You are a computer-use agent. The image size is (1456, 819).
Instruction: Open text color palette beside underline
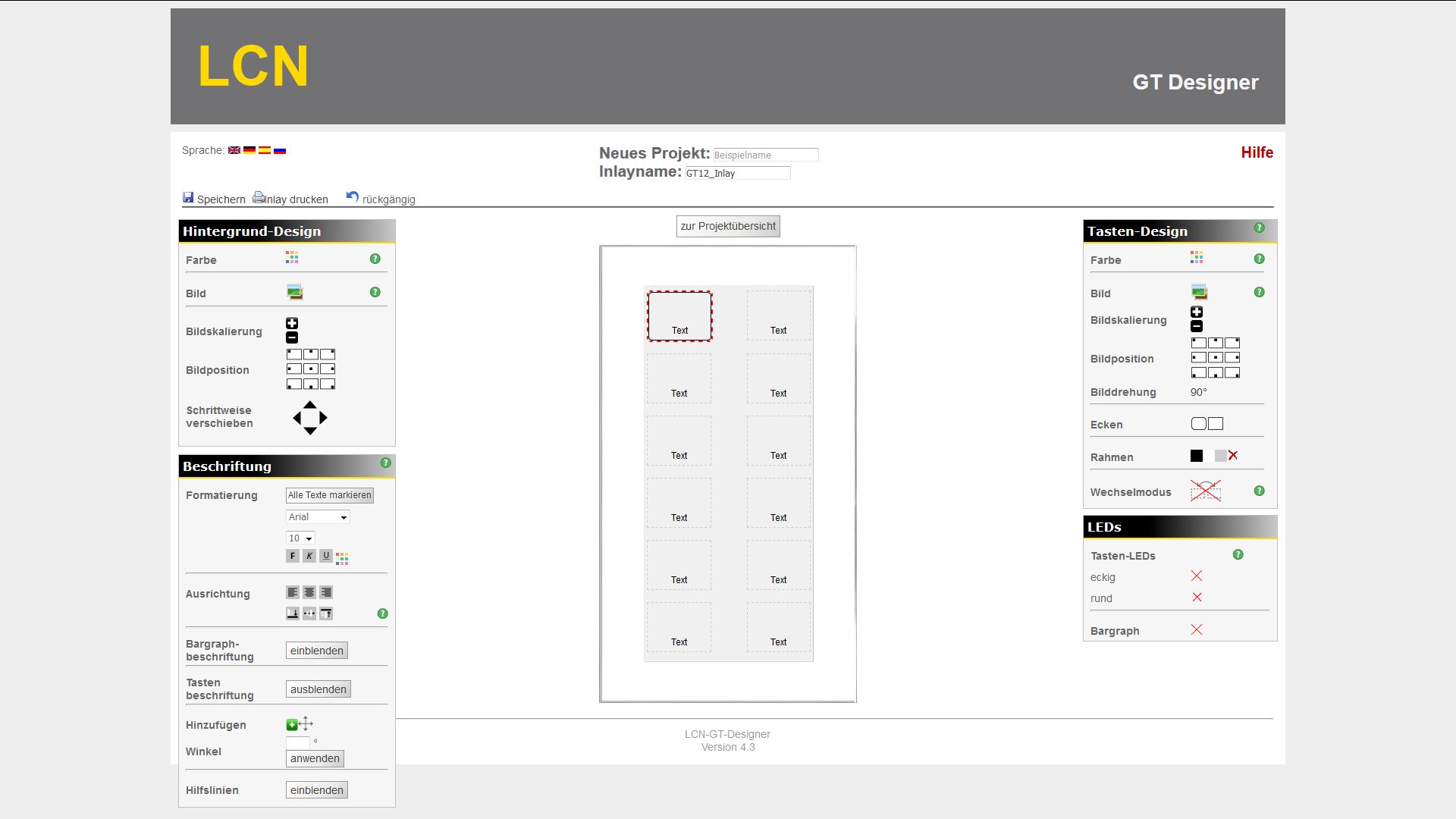[342, 558]
